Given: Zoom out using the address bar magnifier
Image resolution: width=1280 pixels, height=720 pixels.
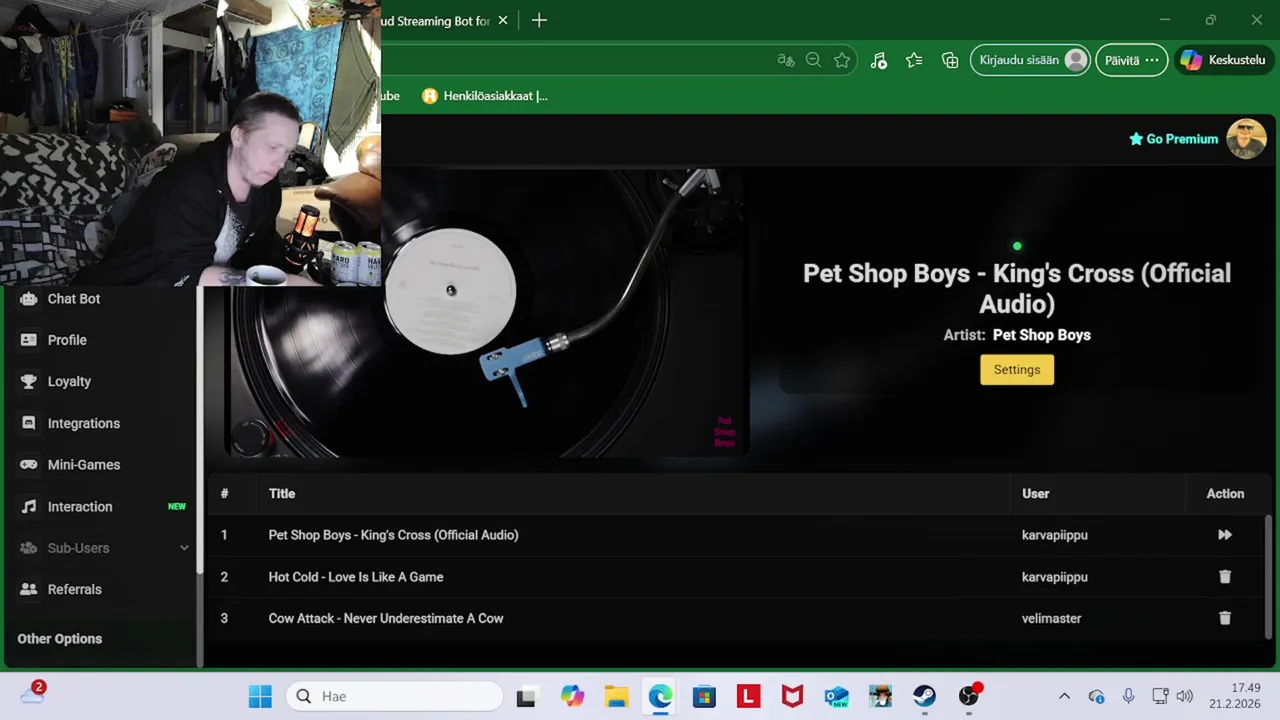Looking at the screenshot, I should click(814, 60).
